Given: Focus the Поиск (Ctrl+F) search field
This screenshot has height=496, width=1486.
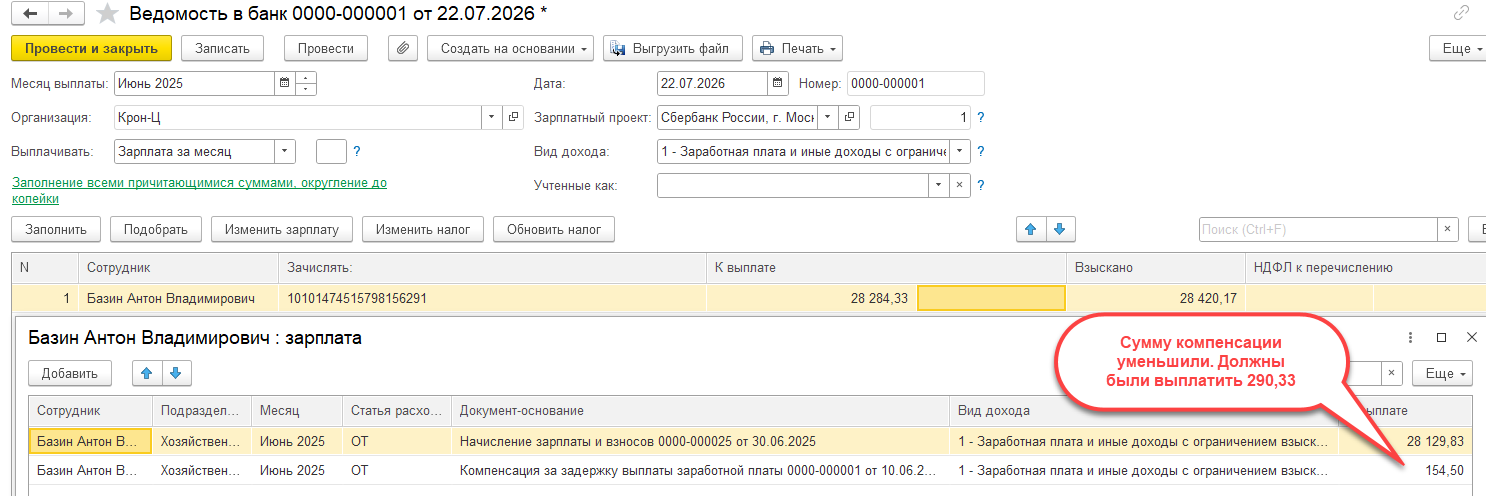Looking at the screenshot, I should pos(1318,230).
